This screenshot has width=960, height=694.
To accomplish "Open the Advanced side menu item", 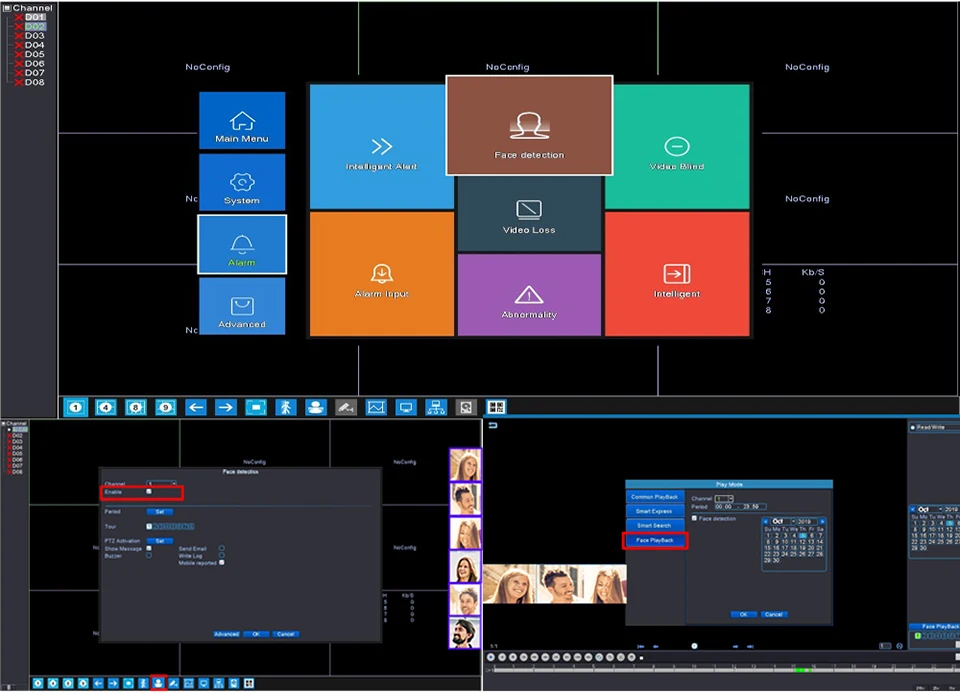I will 242,306.
